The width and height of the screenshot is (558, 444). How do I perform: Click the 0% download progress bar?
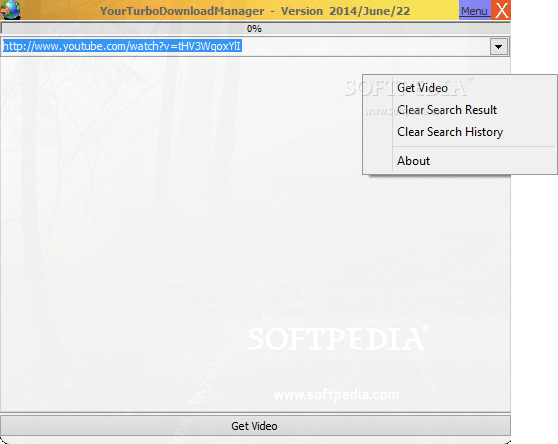click(x=255, y=28)
